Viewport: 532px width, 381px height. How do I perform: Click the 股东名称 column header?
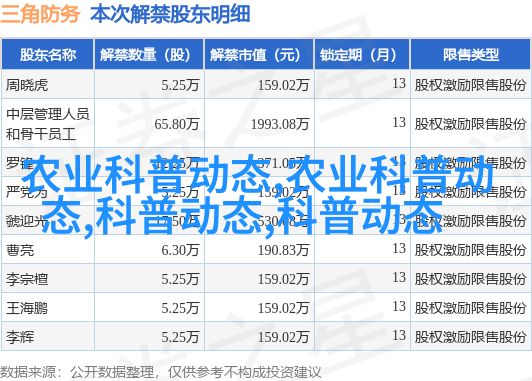(48, 55)
